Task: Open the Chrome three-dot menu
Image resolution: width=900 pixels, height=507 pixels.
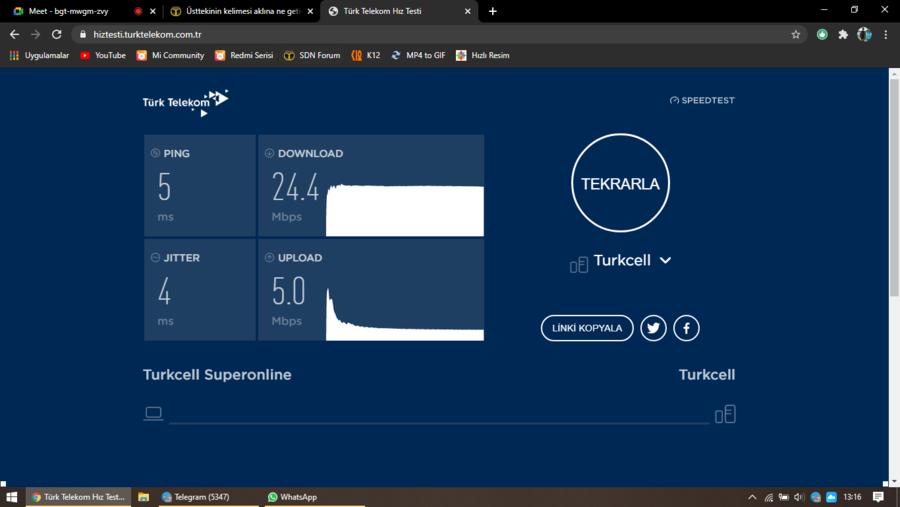Action: (x=886, y=34)
